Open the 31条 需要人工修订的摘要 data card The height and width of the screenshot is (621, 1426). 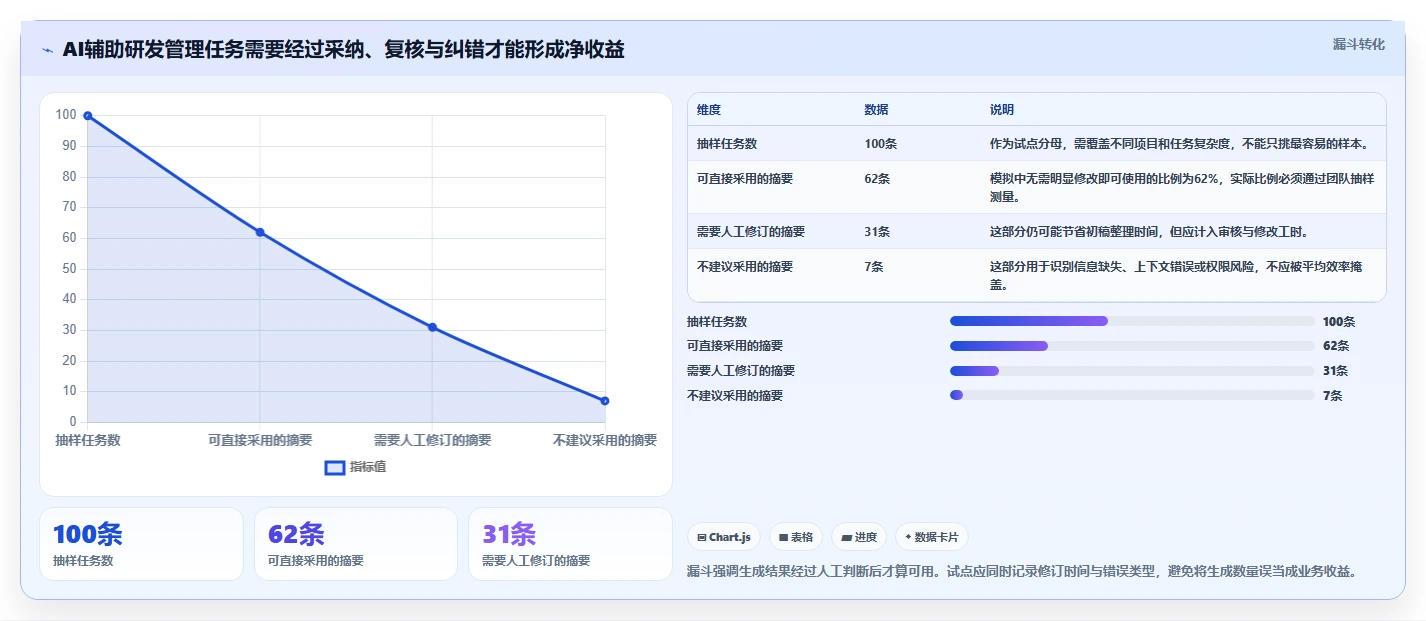[570, 544]
